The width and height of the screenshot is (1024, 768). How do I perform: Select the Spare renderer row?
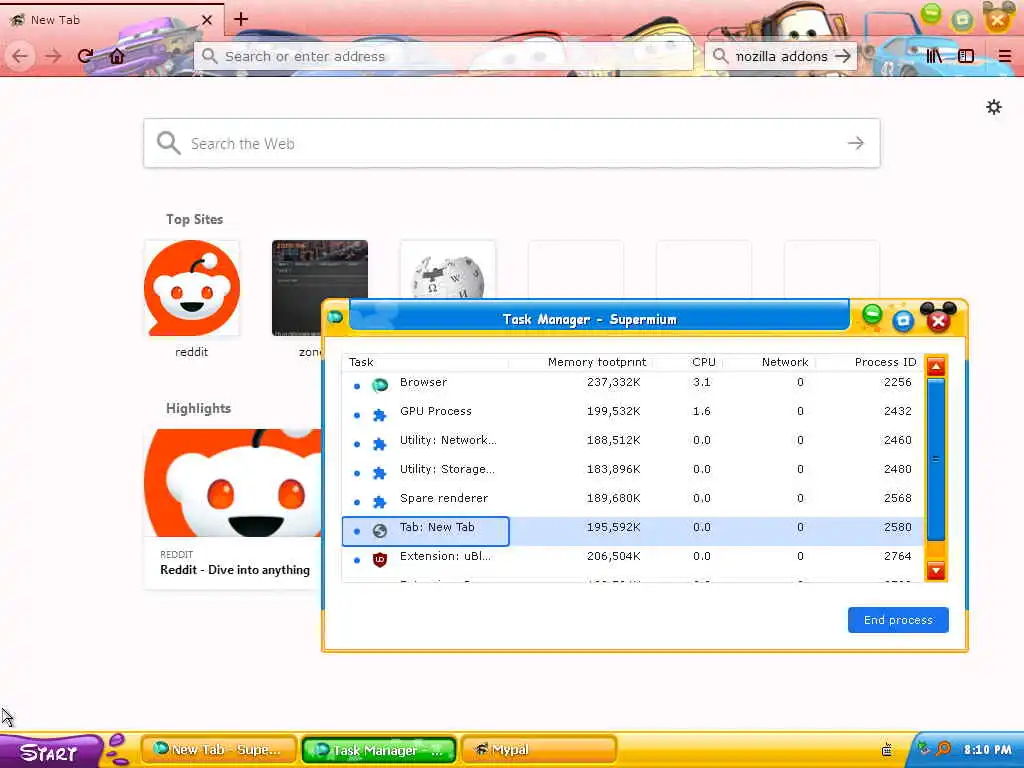pyautogui.click(x=632, y=502)
